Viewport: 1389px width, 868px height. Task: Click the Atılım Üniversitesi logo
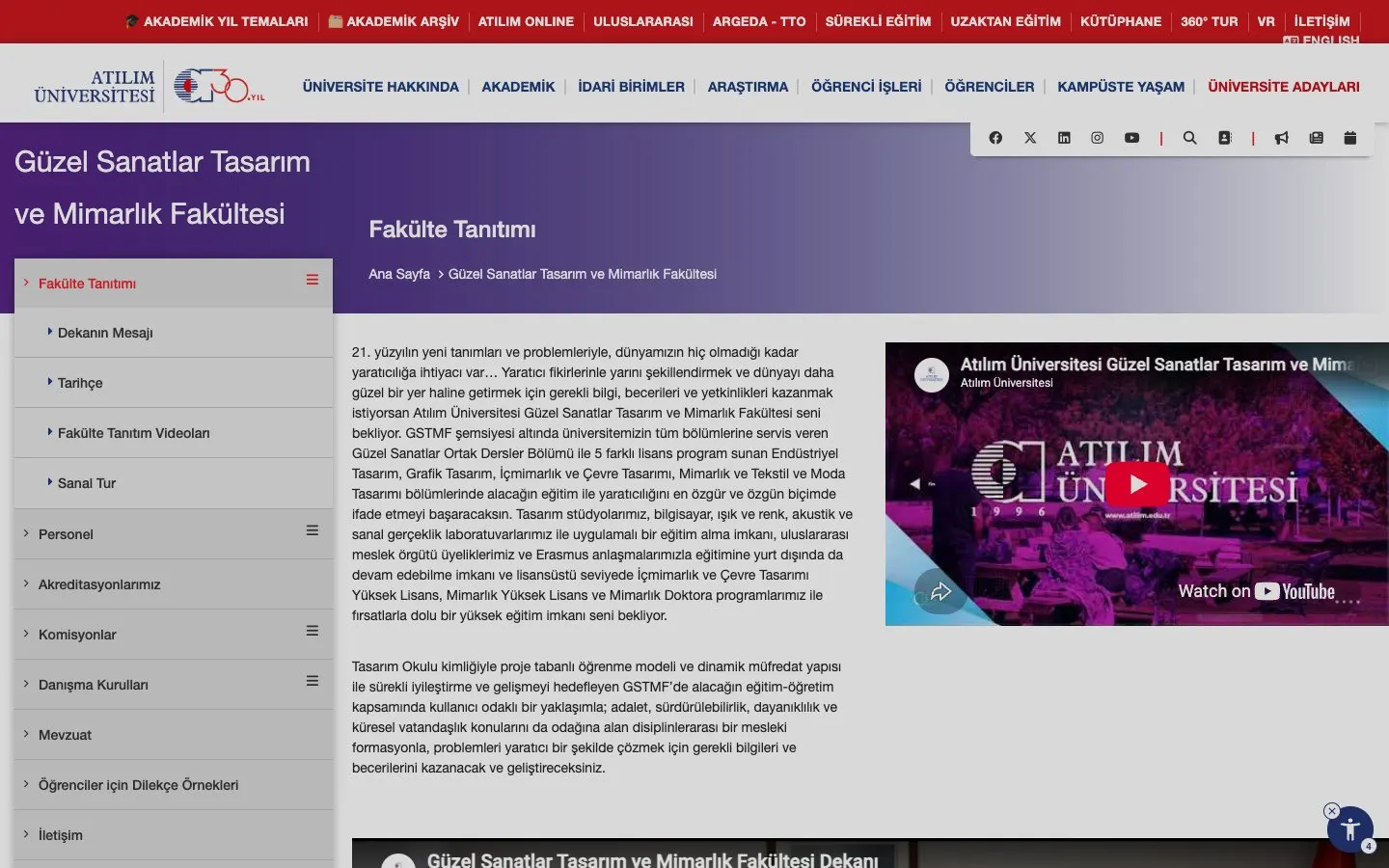pos(95,86)
